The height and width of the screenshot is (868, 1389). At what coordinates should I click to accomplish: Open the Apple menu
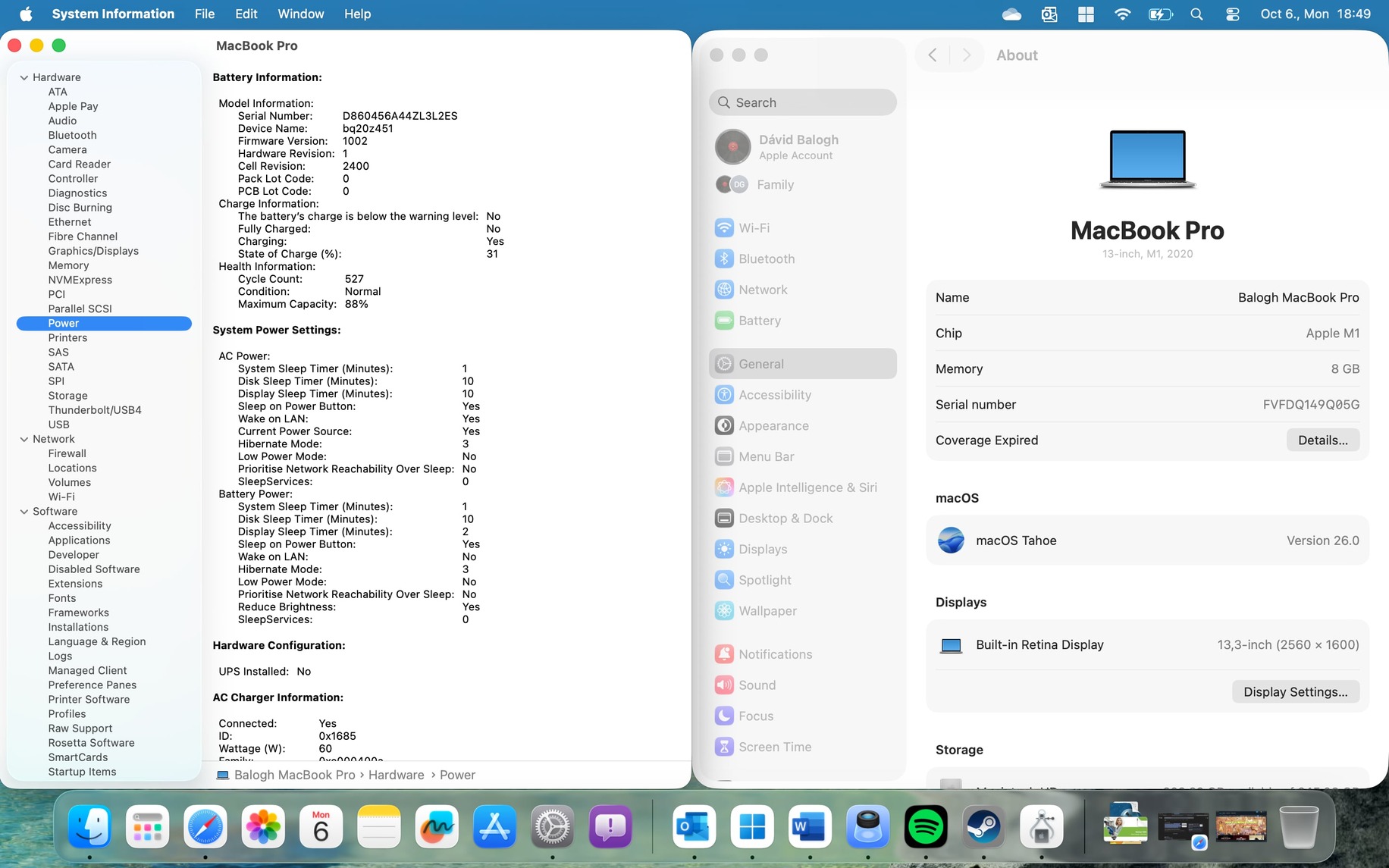[x=26, y=14]
